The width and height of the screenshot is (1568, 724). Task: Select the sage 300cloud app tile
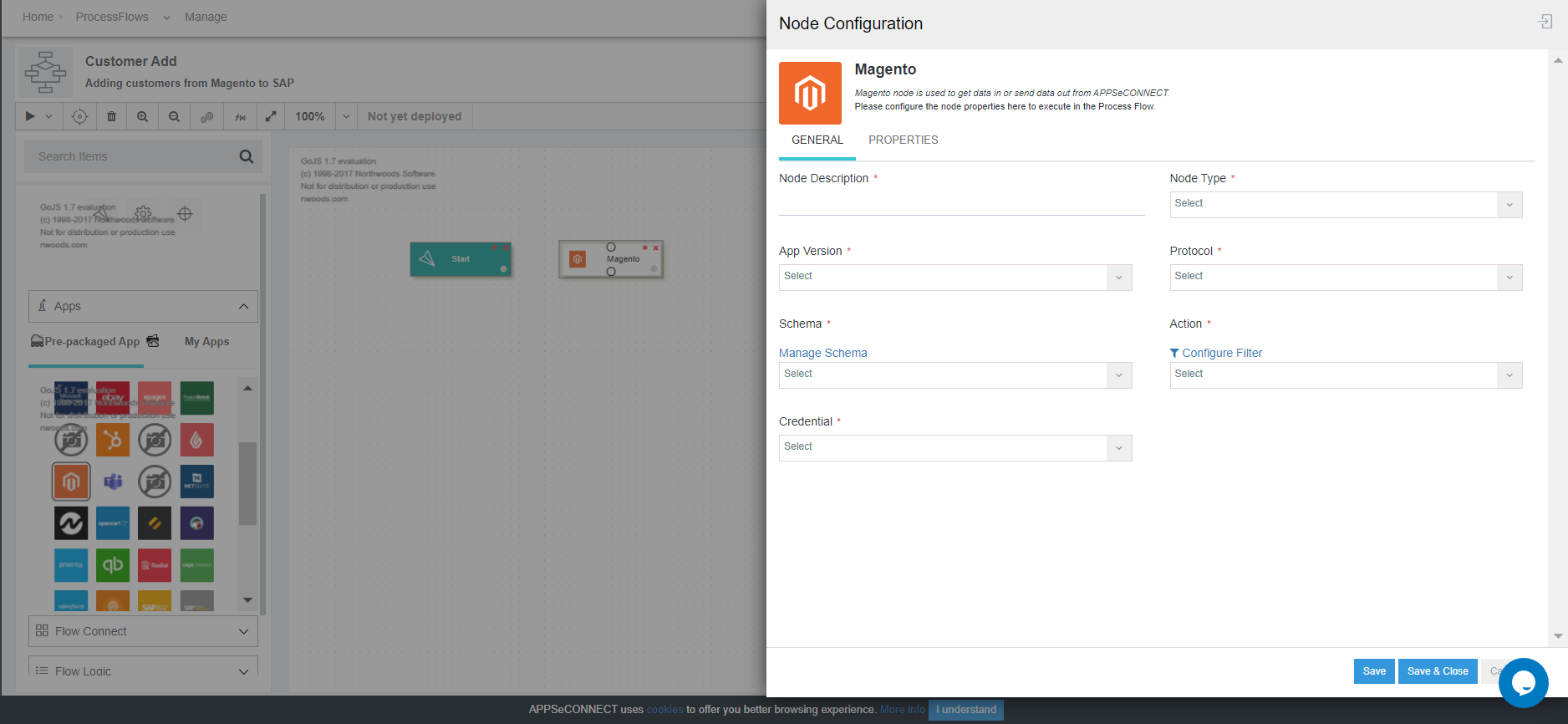(196, 565)
